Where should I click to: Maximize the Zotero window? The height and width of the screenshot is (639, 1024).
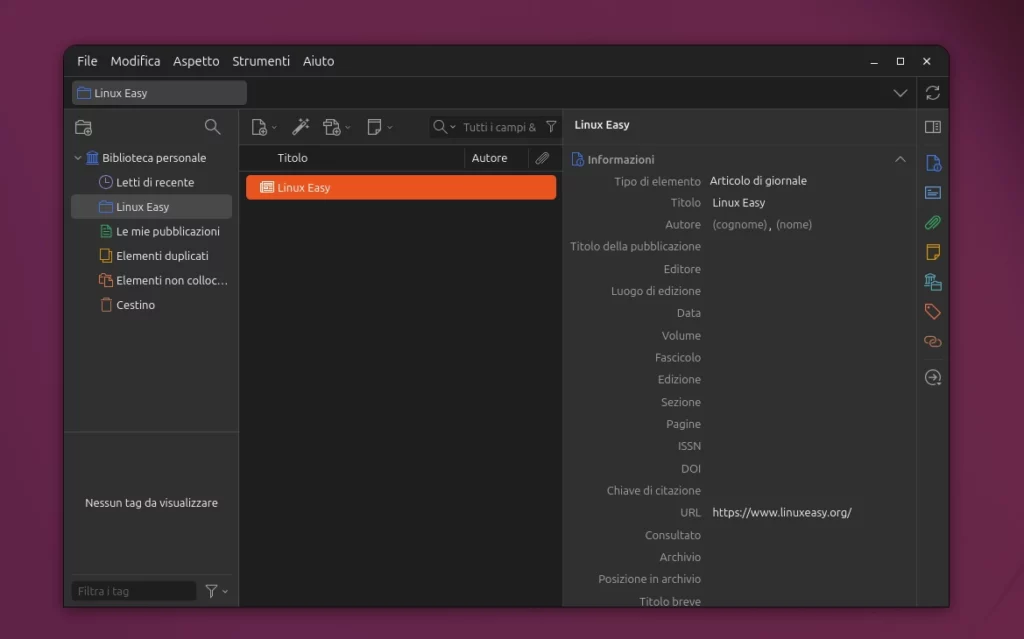tap(900, 61)
